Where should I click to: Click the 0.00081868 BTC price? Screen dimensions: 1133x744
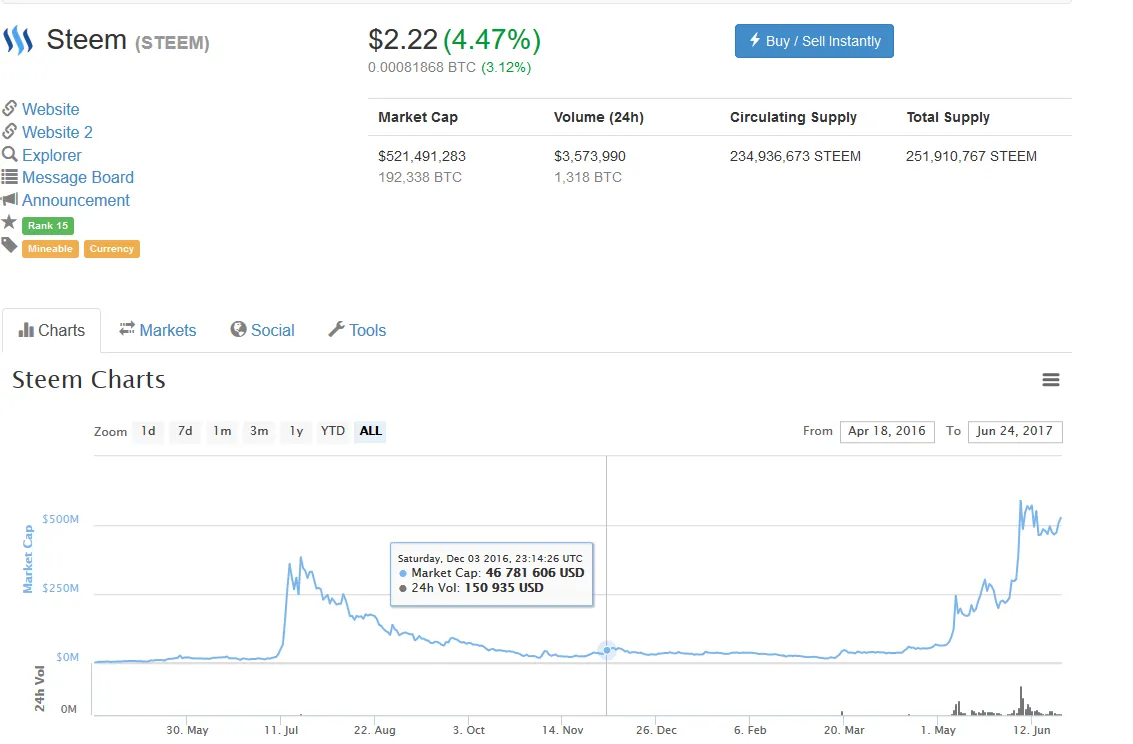pos(422,67)
